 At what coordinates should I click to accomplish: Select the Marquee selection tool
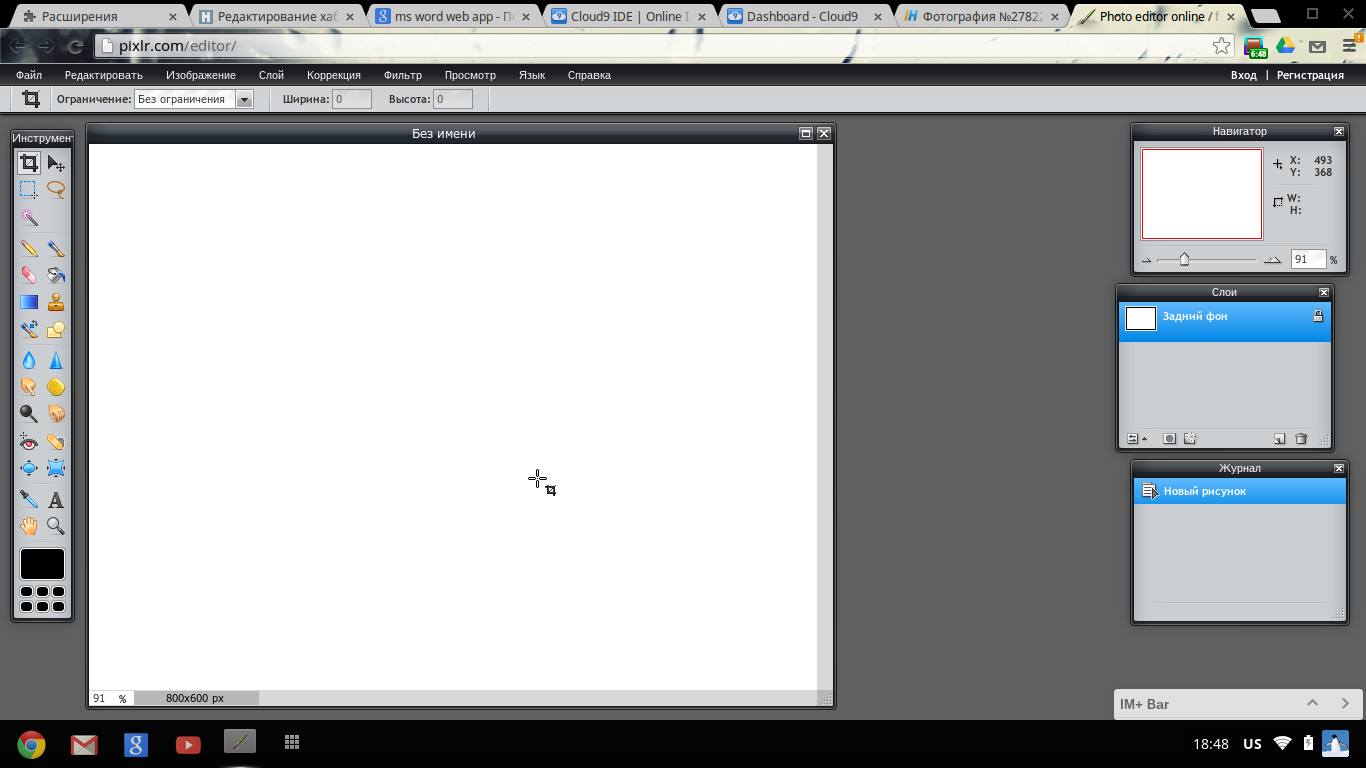click(29, 189)
